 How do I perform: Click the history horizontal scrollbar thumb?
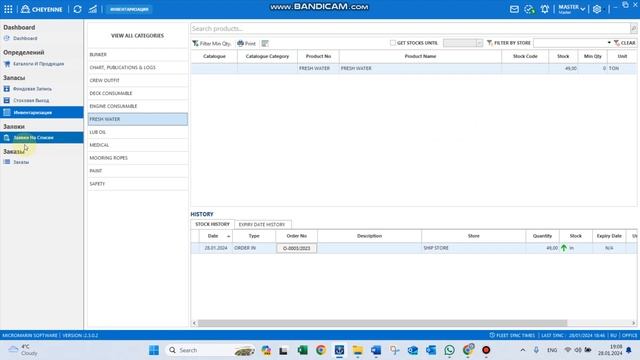[x=382, y=323]
